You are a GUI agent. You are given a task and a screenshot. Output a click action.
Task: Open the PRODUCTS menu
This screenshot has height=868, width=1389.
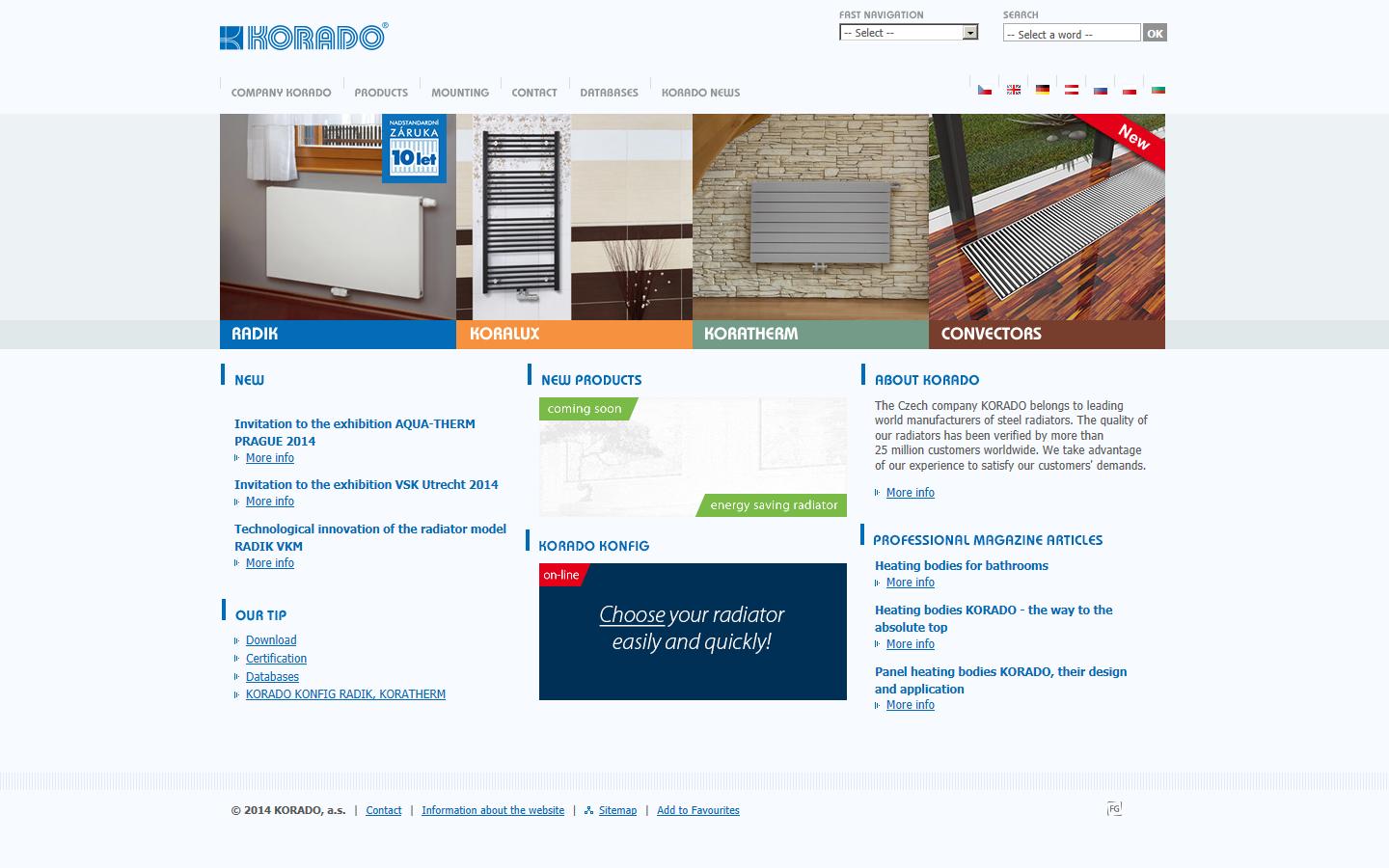pos(381,92)
